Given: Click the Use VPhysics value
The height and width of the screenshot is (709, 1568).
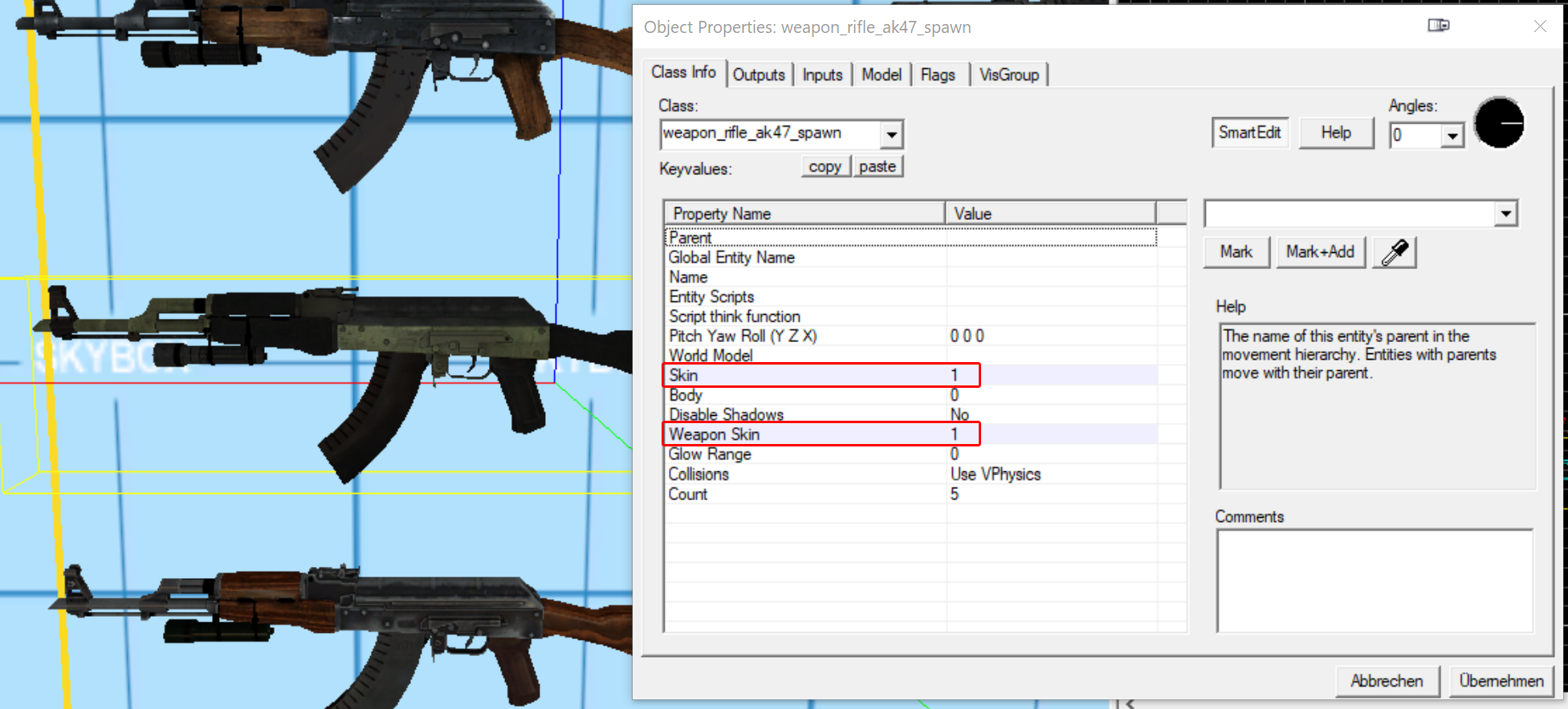Looking at the screenshot, I should [x=996, y=475].
